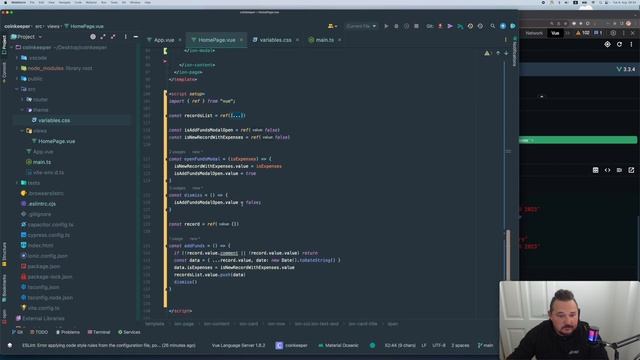
Task: Open the Git tool window button
Action: (17, 332)
